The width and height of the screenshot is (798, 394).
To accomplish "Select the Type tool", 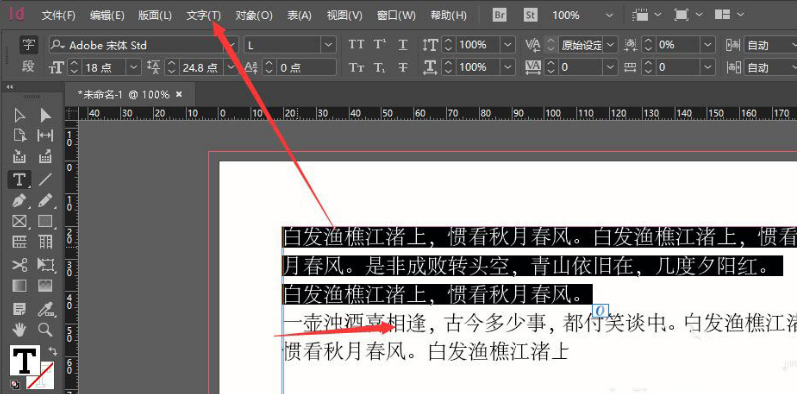I will [19, 179].
